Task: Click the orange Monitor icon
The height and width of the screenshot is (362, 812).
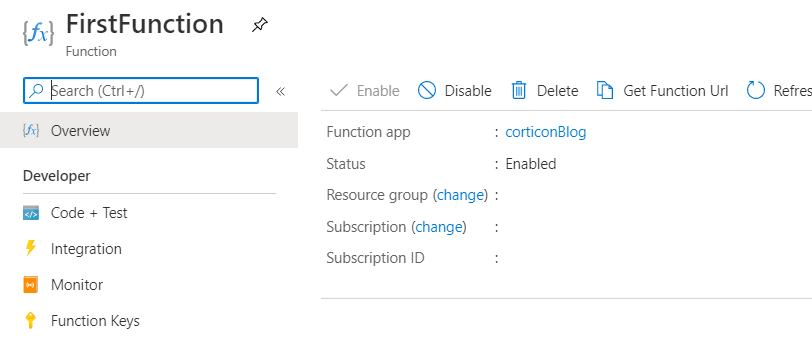Action: click(x=31, y=285)
